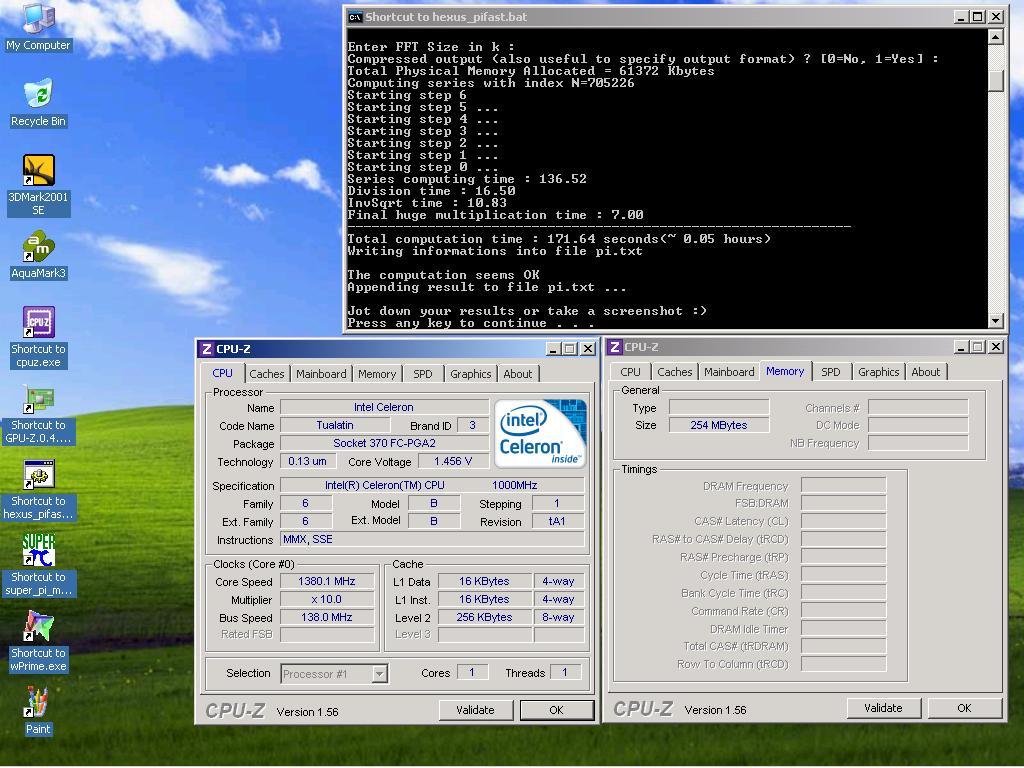This screenshot has width=1024, height=768.
Task: Open the Caches tab in left CPU-Z
Action: pos(266,374)
